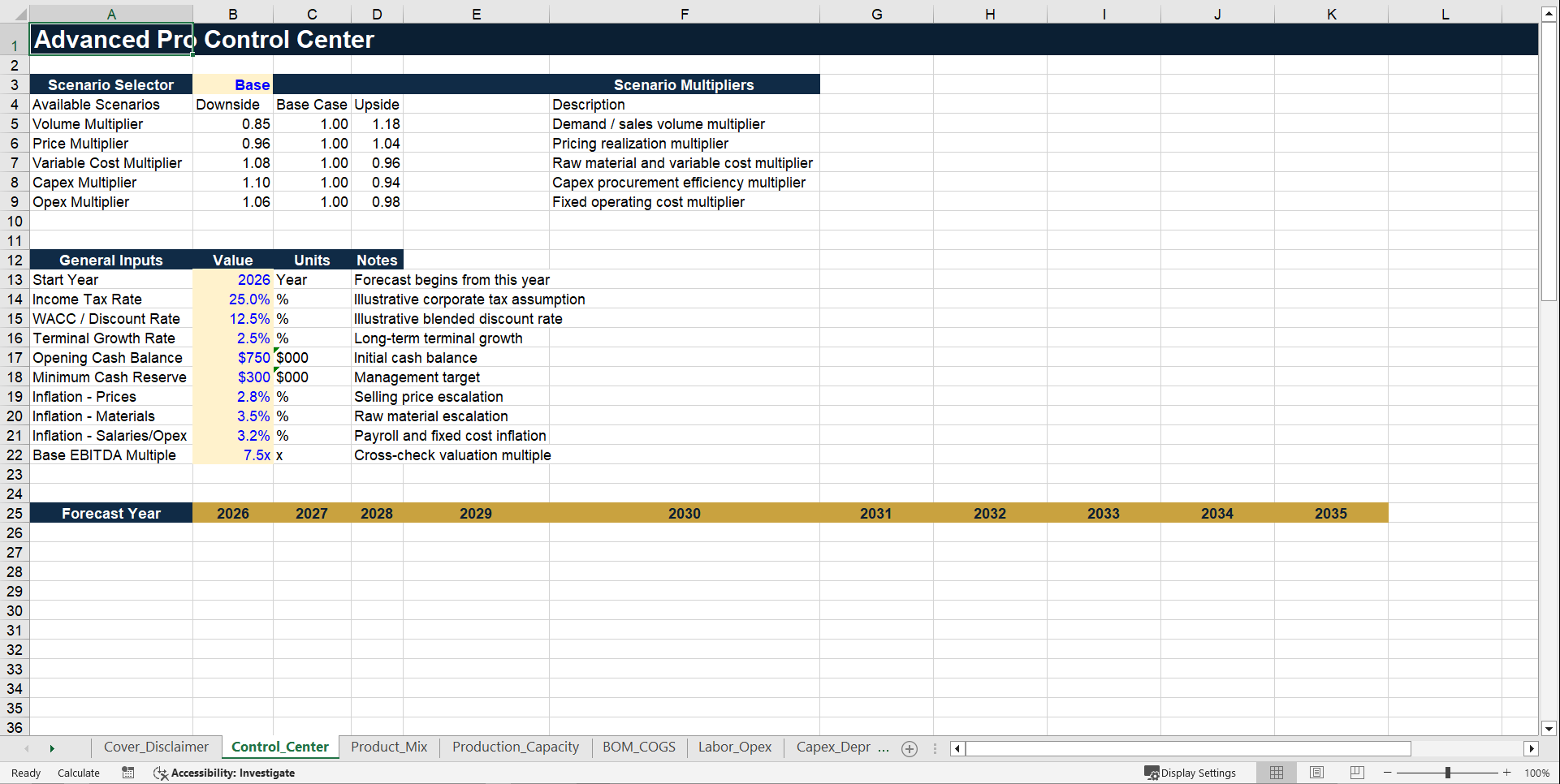Select row 12 header
1560x784 pixels.
click(15, 261)
